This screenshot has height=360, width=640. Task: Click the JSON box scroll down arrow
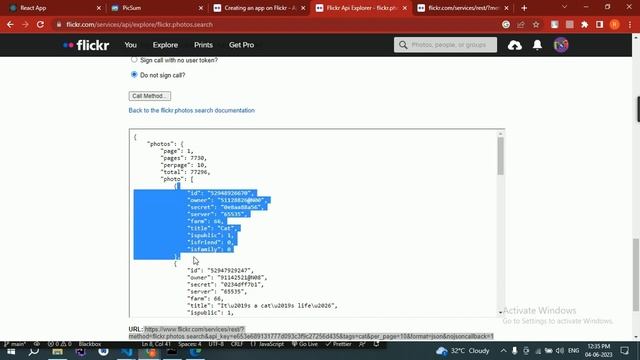(500, 313)
